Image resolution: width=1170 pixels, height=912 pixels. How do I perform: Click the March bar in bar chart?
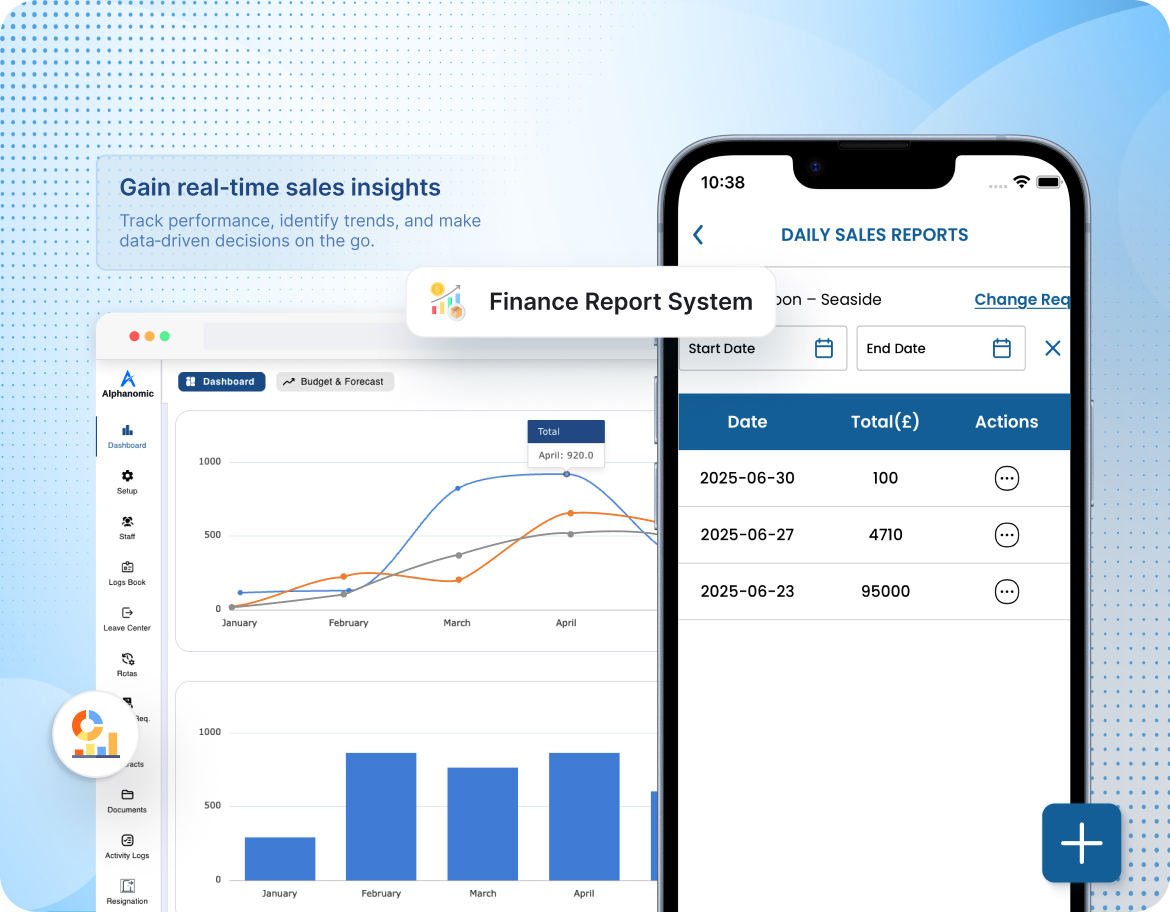tap(483, 824)
